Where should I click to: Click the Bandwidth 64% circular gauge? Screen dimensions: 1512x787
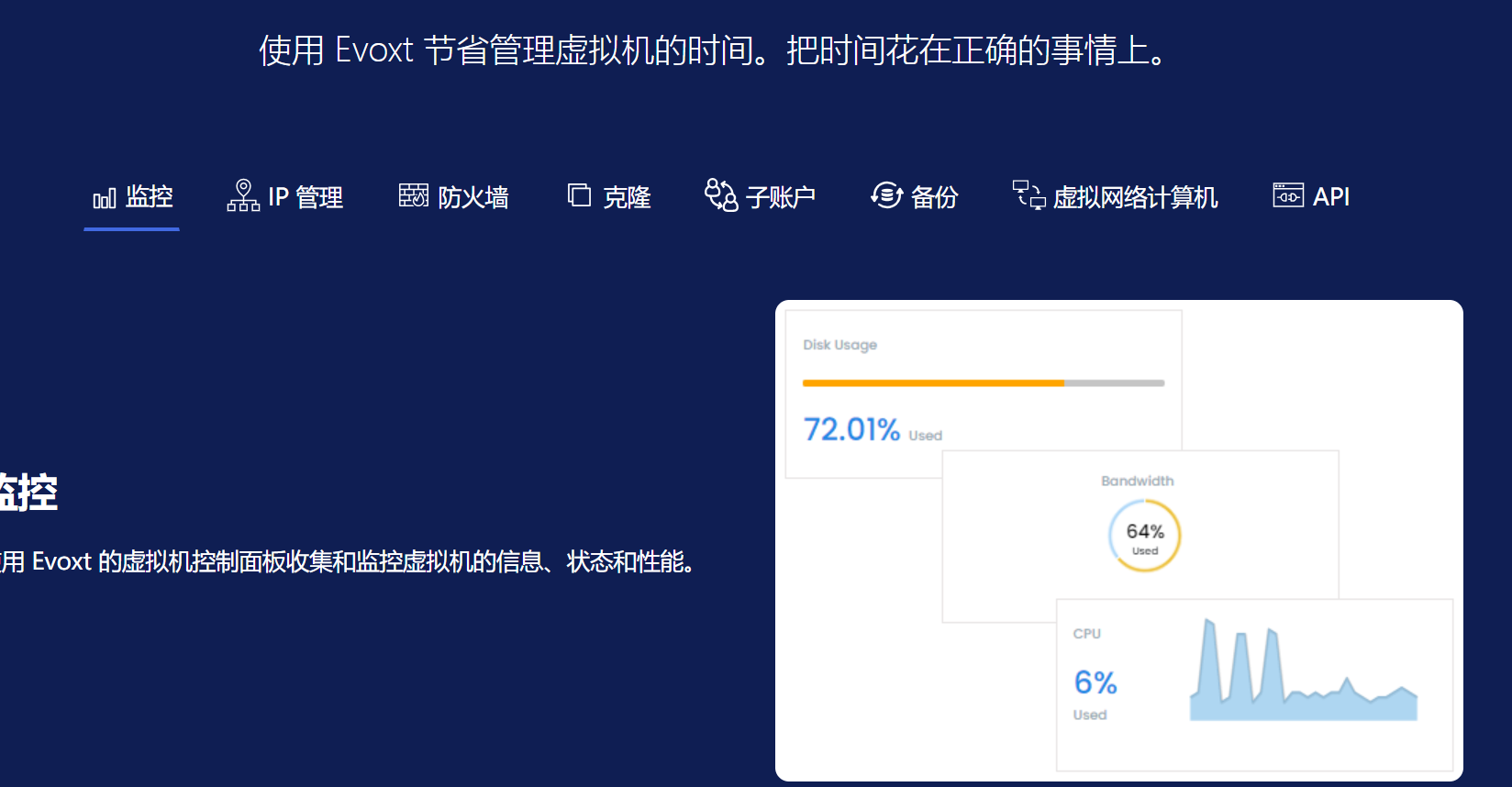coord(1144,536)
